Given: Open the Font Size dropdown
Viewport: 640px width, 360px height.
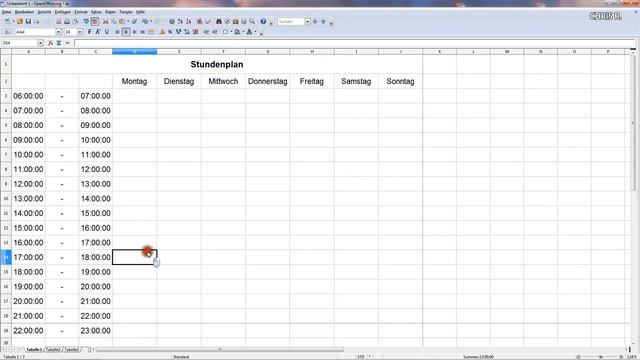Looking at the screenshot, I should pyautogui.click(x=80, y=32).
